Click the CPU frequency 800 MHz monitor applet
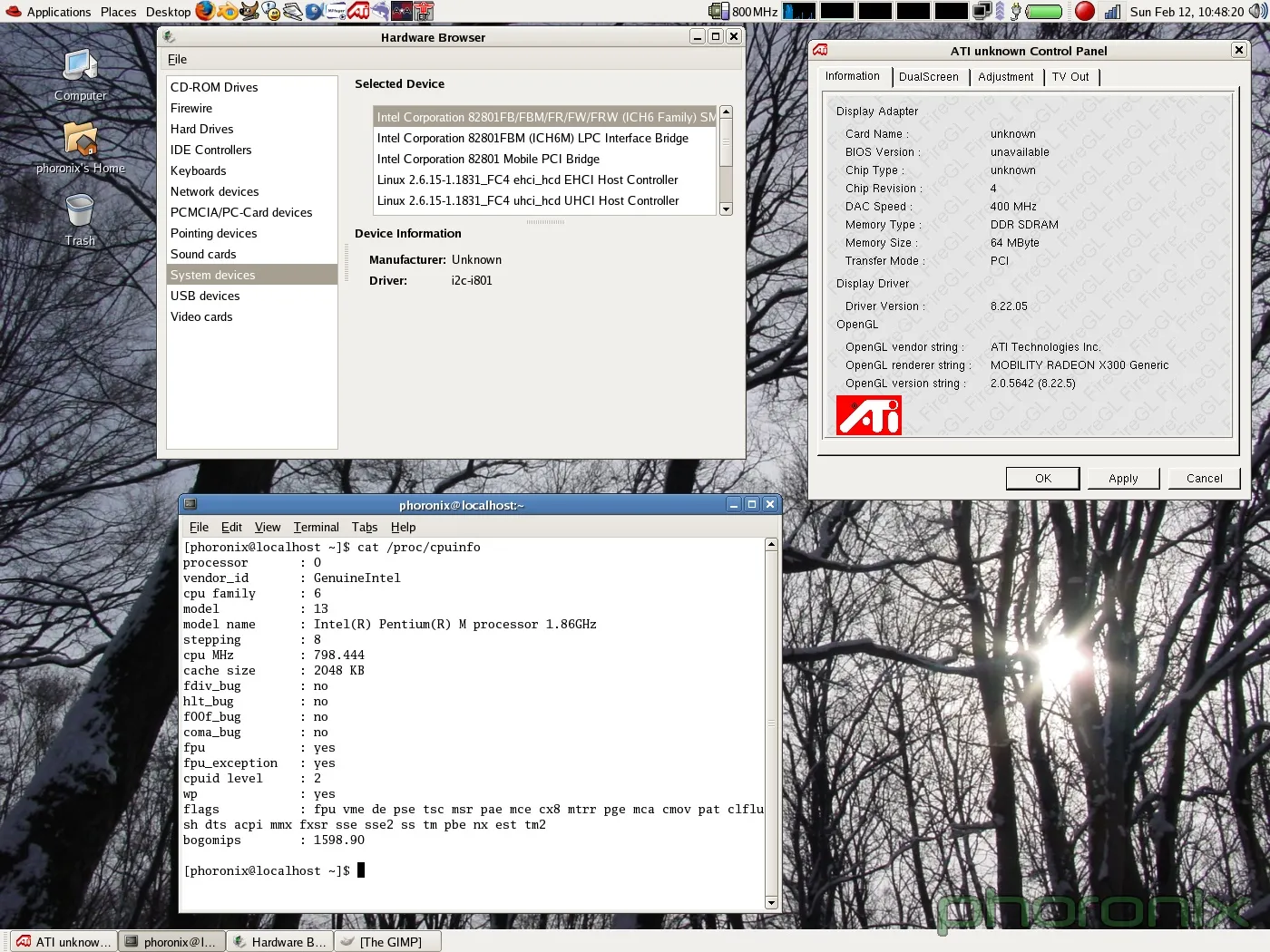The image size is (1270, 952). 743,11
